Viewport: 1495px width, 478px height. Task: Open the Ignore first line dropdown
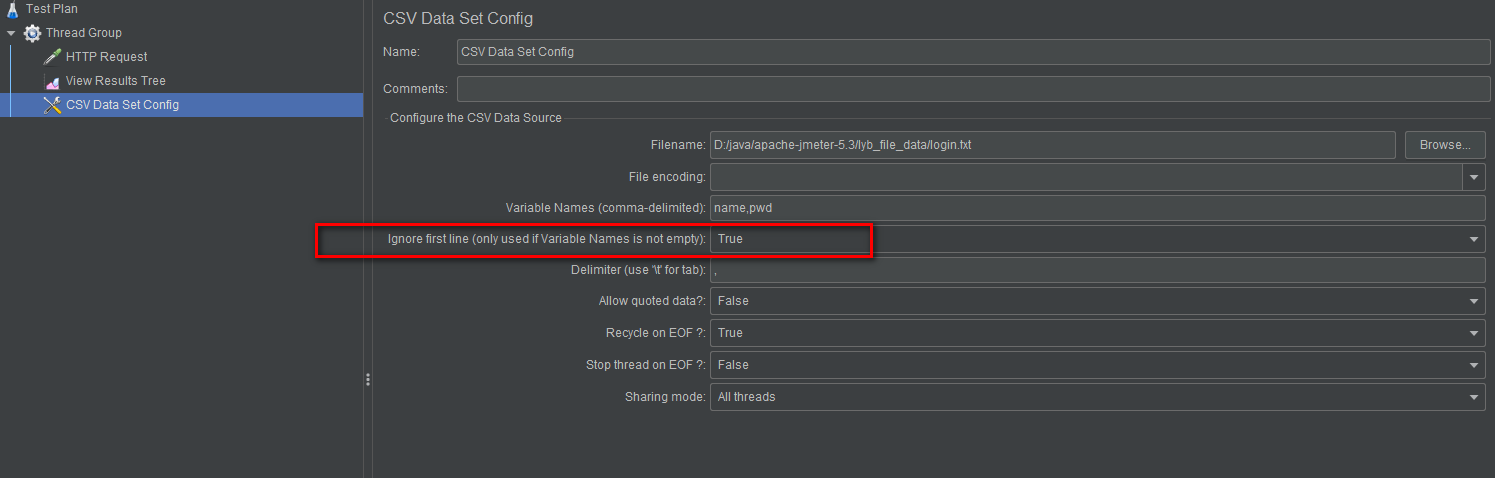tap(1474, 240)
